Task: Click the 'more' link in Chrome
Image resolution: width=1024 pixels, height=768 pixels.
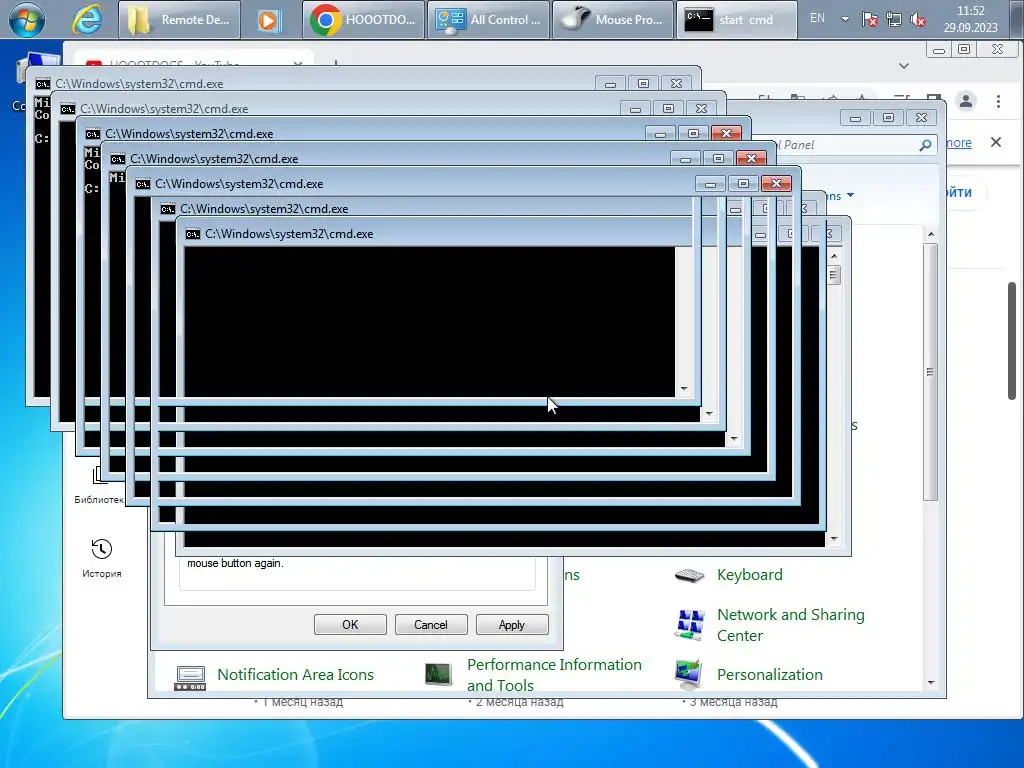Action: [x=959, y=142]
